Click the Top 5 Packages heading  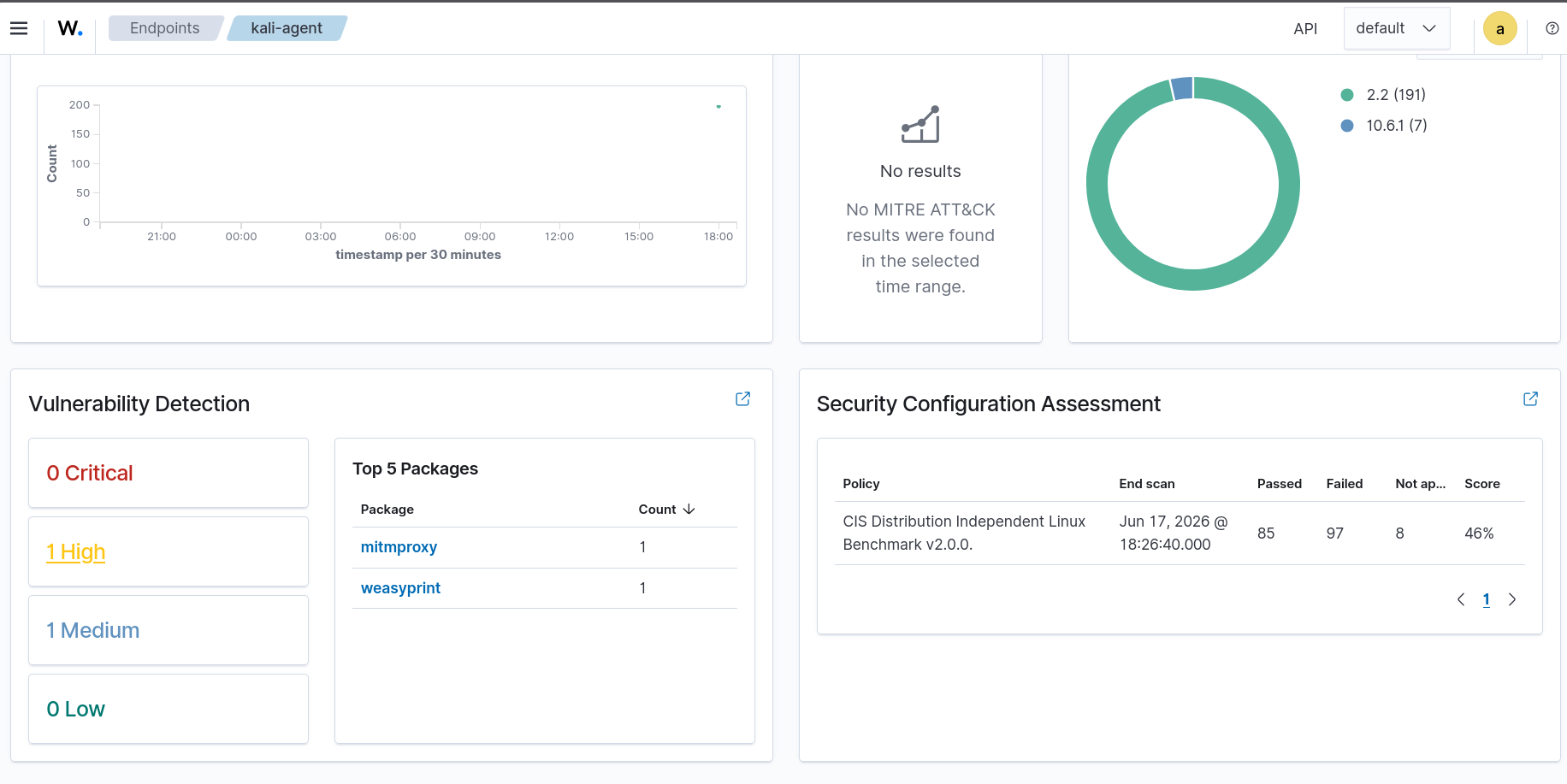[x=416, y=469]
